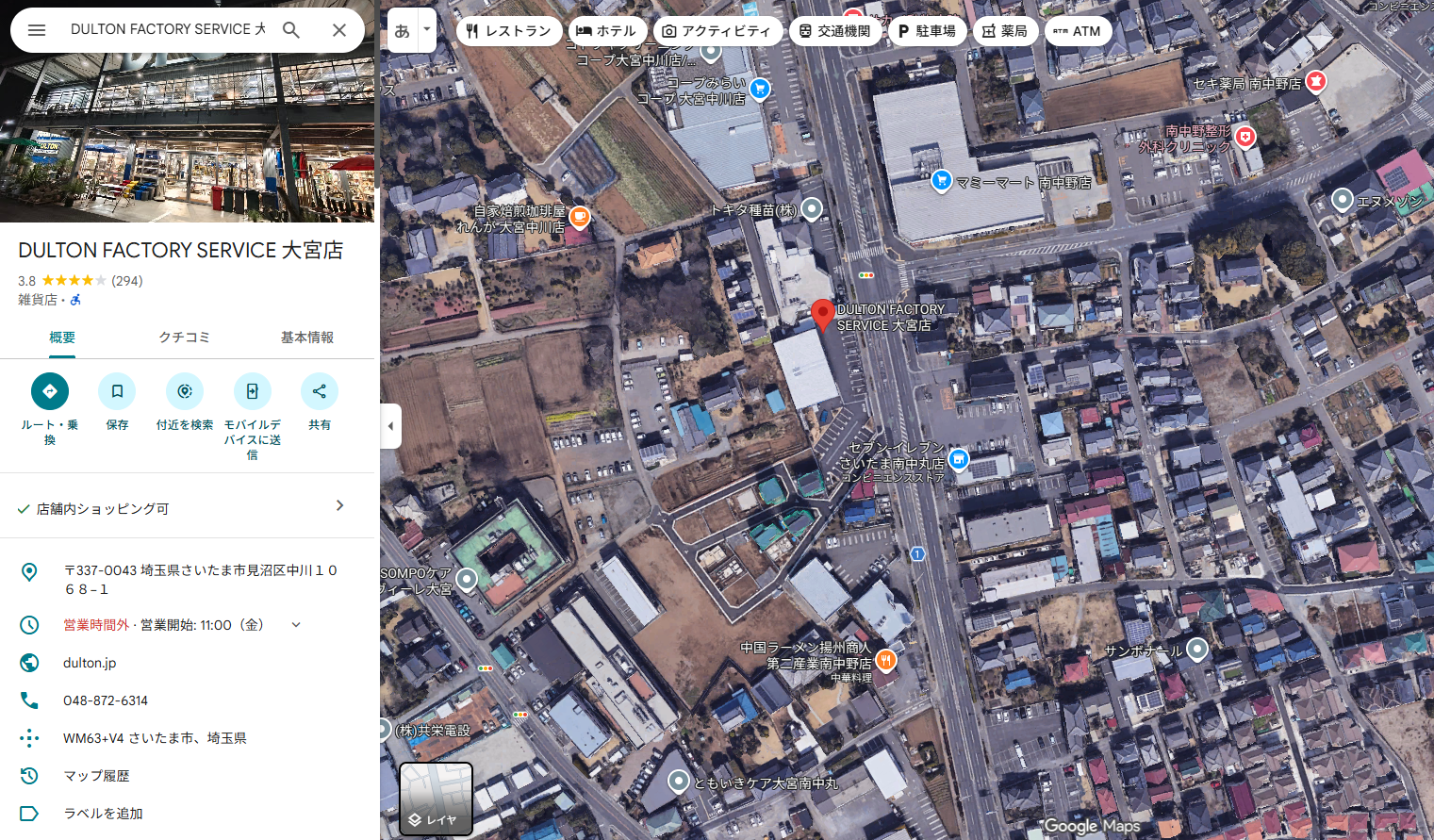Click the red DULTON FACTORY SERVICE map pin

(x=822, y=316)
